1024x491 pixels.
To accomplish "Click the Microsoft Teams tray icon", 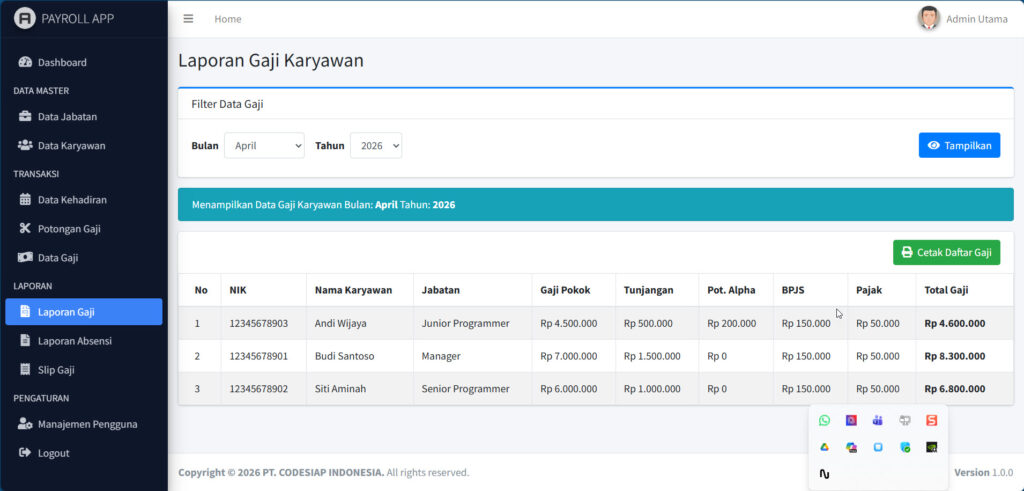I will (878, 421).
